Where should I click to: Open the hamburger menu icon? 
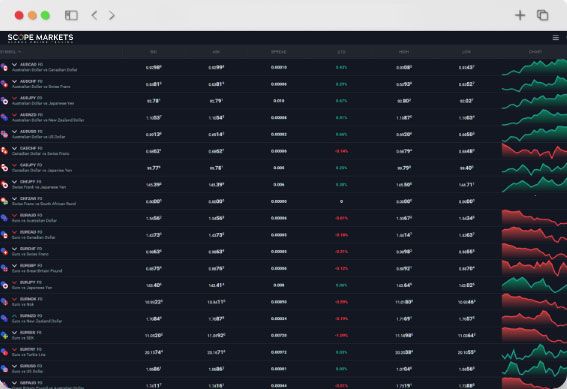(x=555, y=38)
